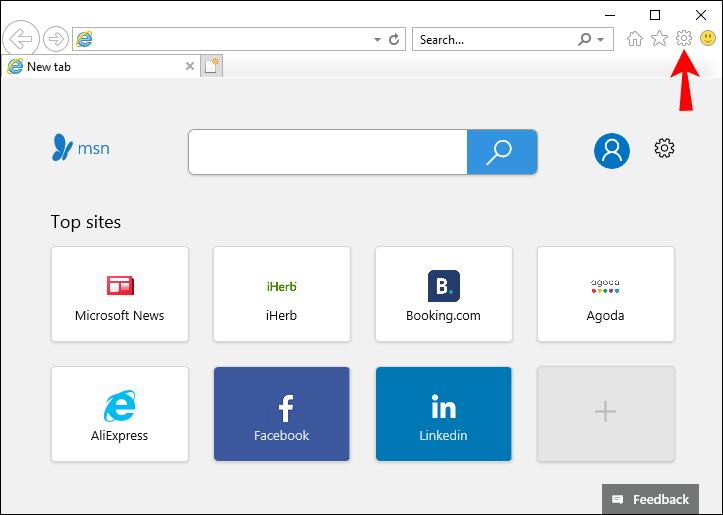The width and height of the screenshot is (723, 515).
Task: Open the Booking.com top site tile
Action: [443, 294]
